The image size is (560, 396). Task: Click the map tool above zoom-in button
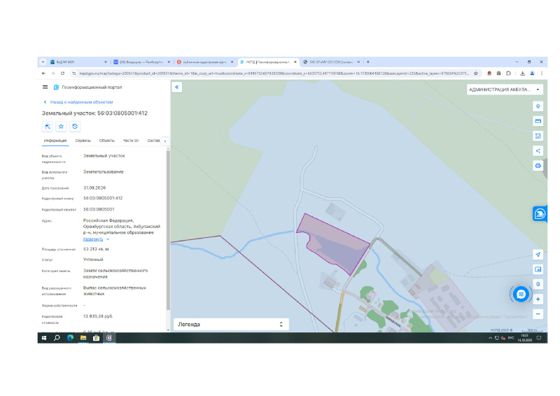(x=538, y=284)
